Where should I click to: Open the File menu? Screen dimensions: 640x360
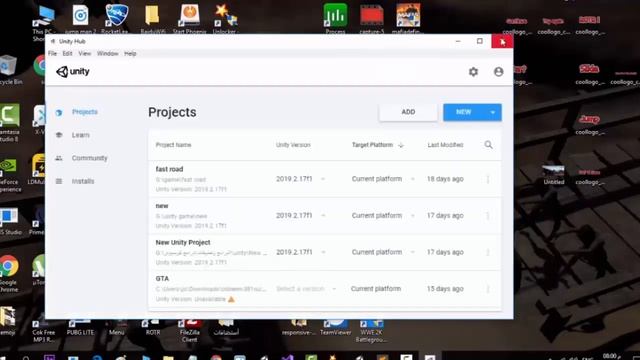tap(53, 53)
